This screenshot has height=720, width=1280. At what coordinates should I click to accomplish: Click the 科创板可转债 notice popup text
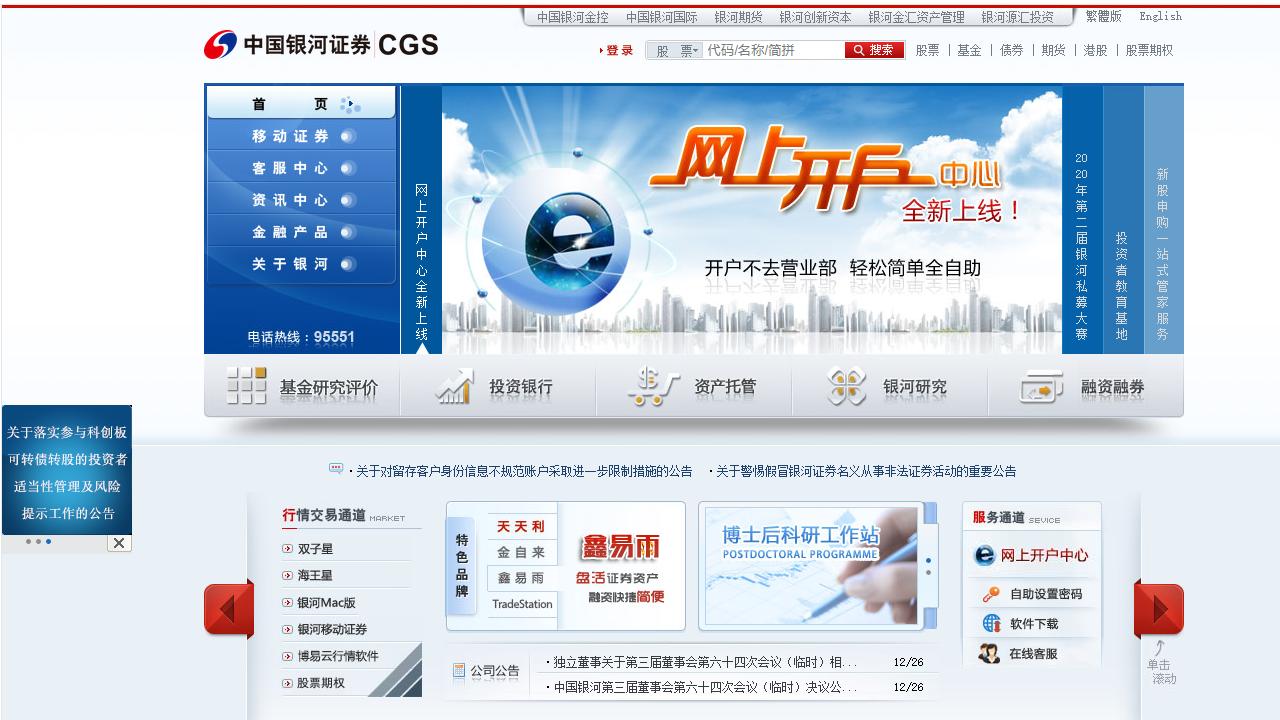(67, 469)
